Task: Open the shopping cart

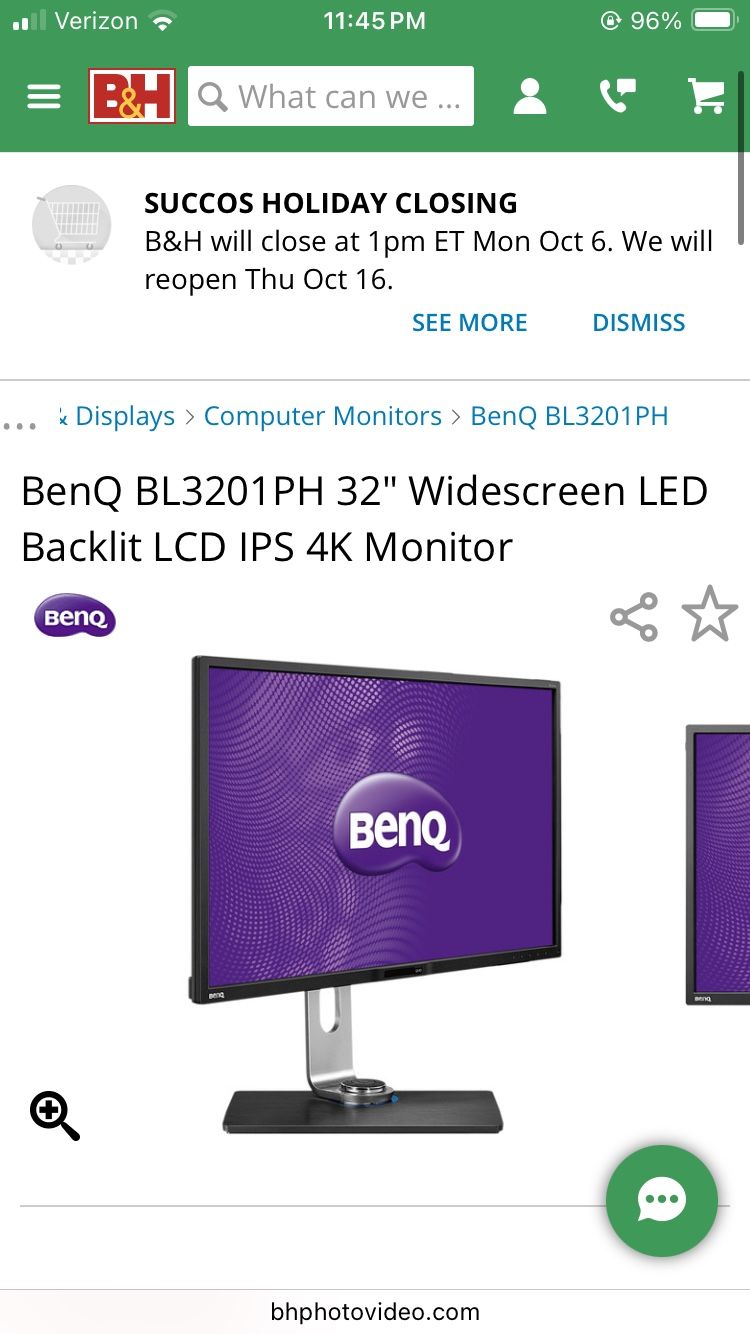Action: pyautogui.click(x=707, y=96)
